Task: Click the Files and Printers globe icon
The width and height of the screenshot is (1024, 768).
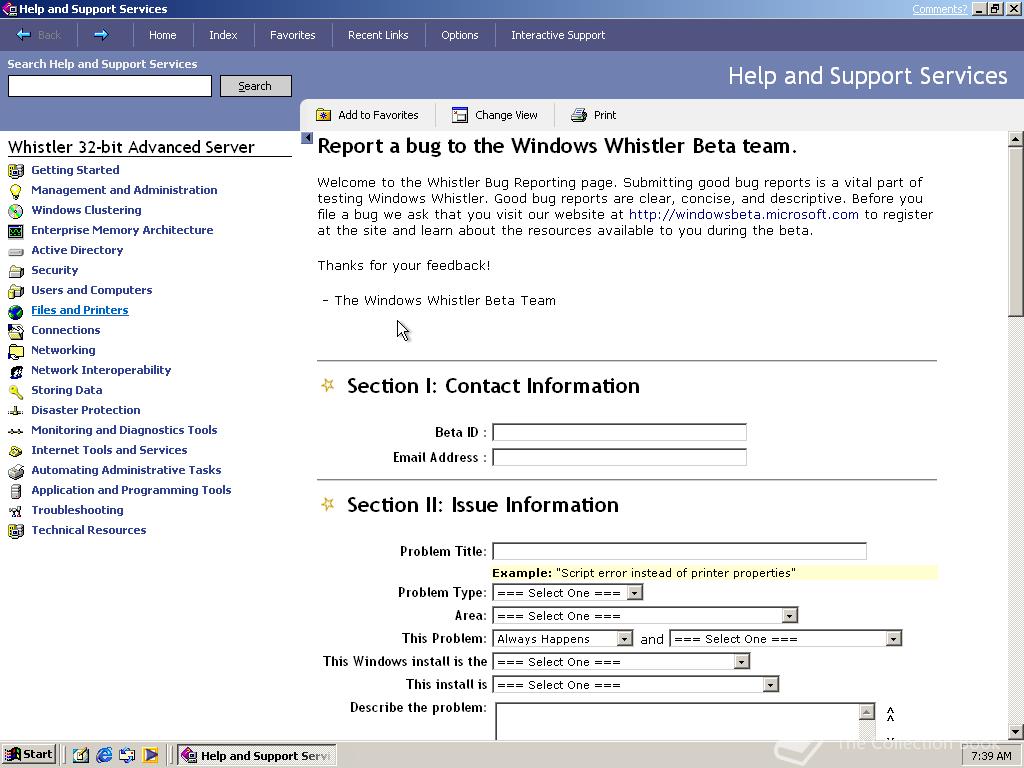Action: pos(16,312)
